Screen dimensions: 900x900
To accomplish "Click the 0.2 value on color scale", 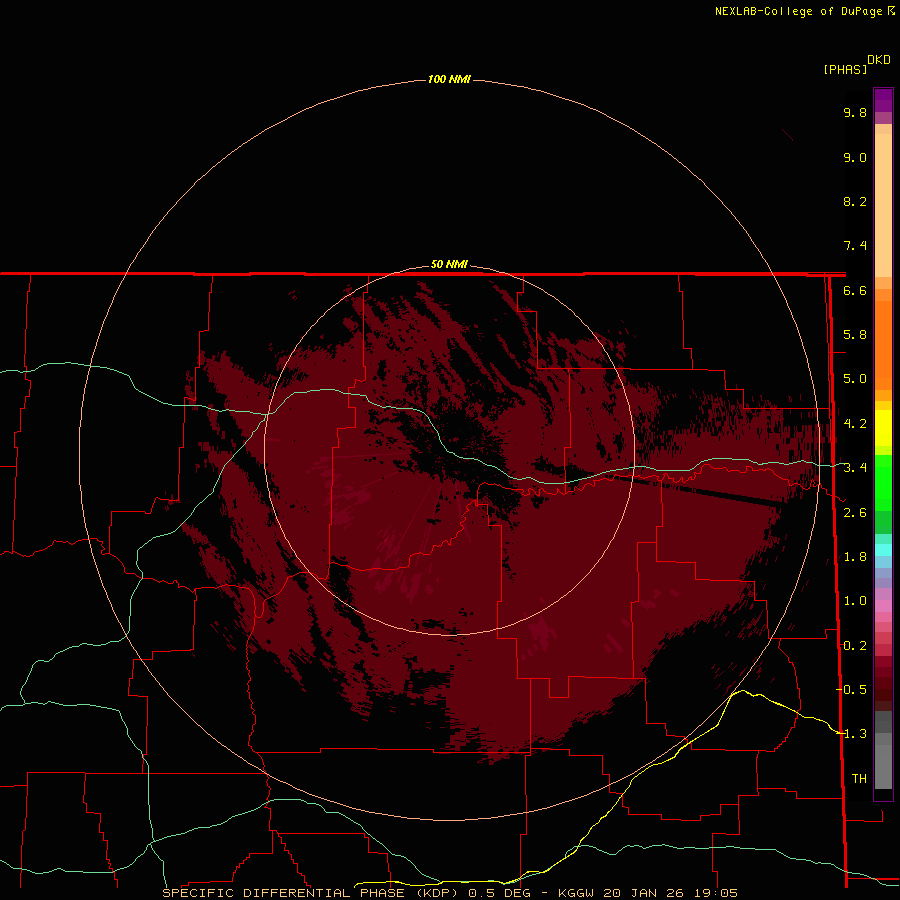I will [x=855, y=646].
